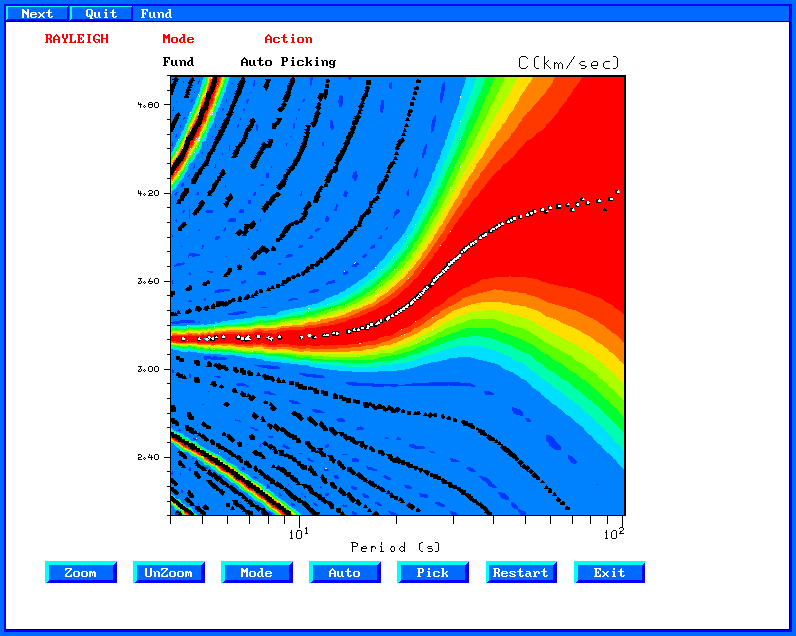Click the Restart button
Viewport: 796px width, 636px height.
(521, 573)
